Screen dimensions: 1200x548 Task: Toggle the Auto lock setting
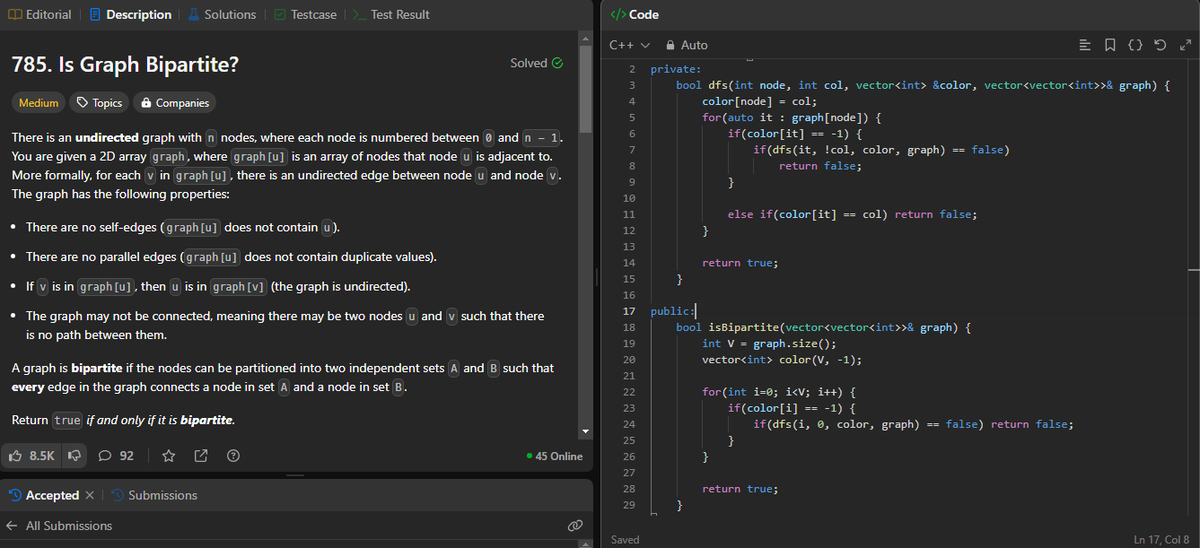pos(685,45)
